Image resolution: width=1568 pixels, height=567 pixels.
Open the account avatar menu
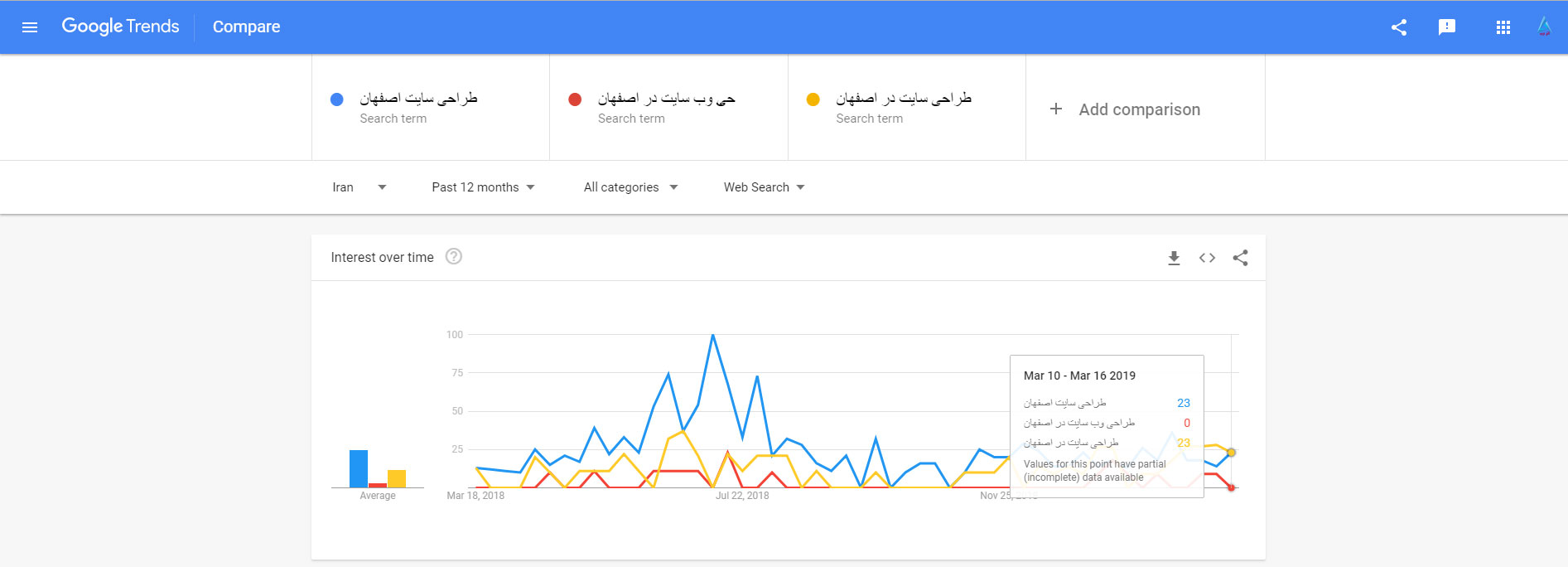click(1545, 27)
